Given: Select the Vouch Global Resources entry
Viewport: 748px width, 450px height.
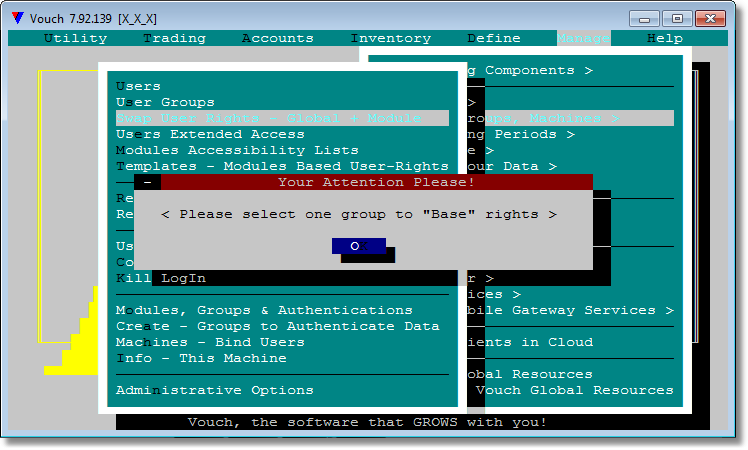Looking at the screenshot, I should click(x=575, y=390).
